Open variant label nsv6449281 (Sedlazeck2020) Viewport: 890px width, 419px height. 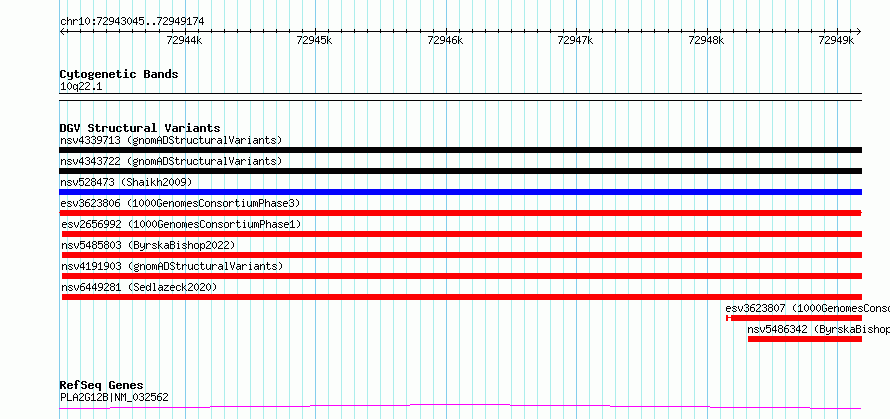(x=139, y=287)
